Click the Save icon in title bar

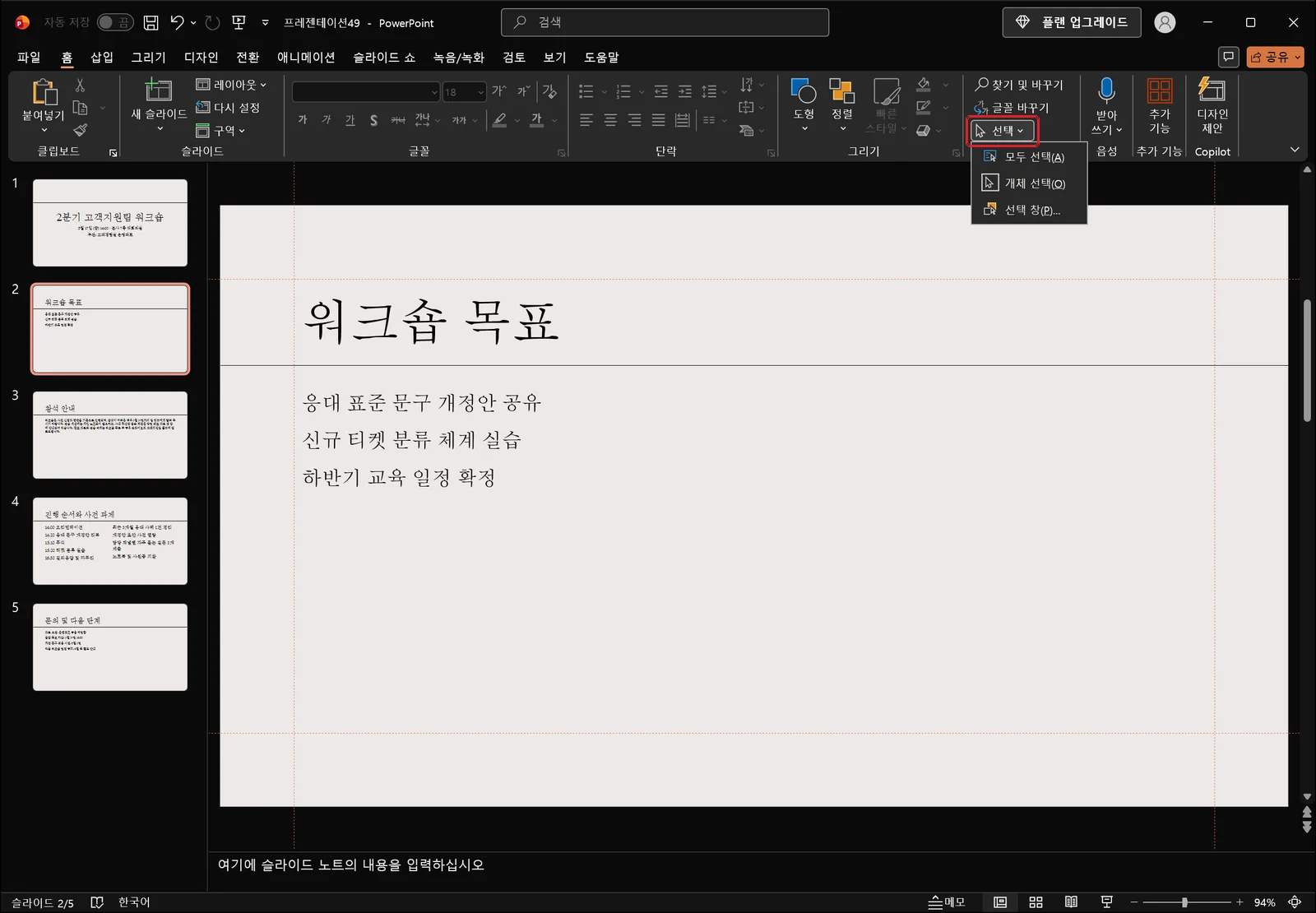151,23
